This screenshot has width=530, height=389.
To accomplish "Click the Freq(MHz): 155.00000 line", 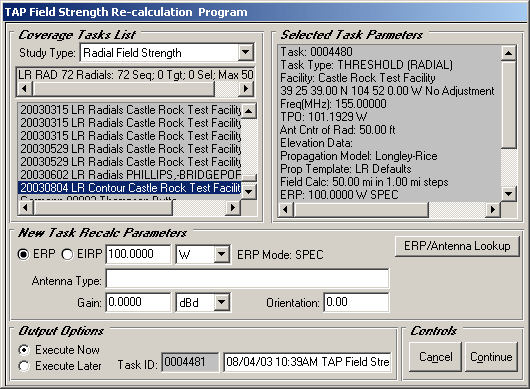I will click(x=333, y=104).
